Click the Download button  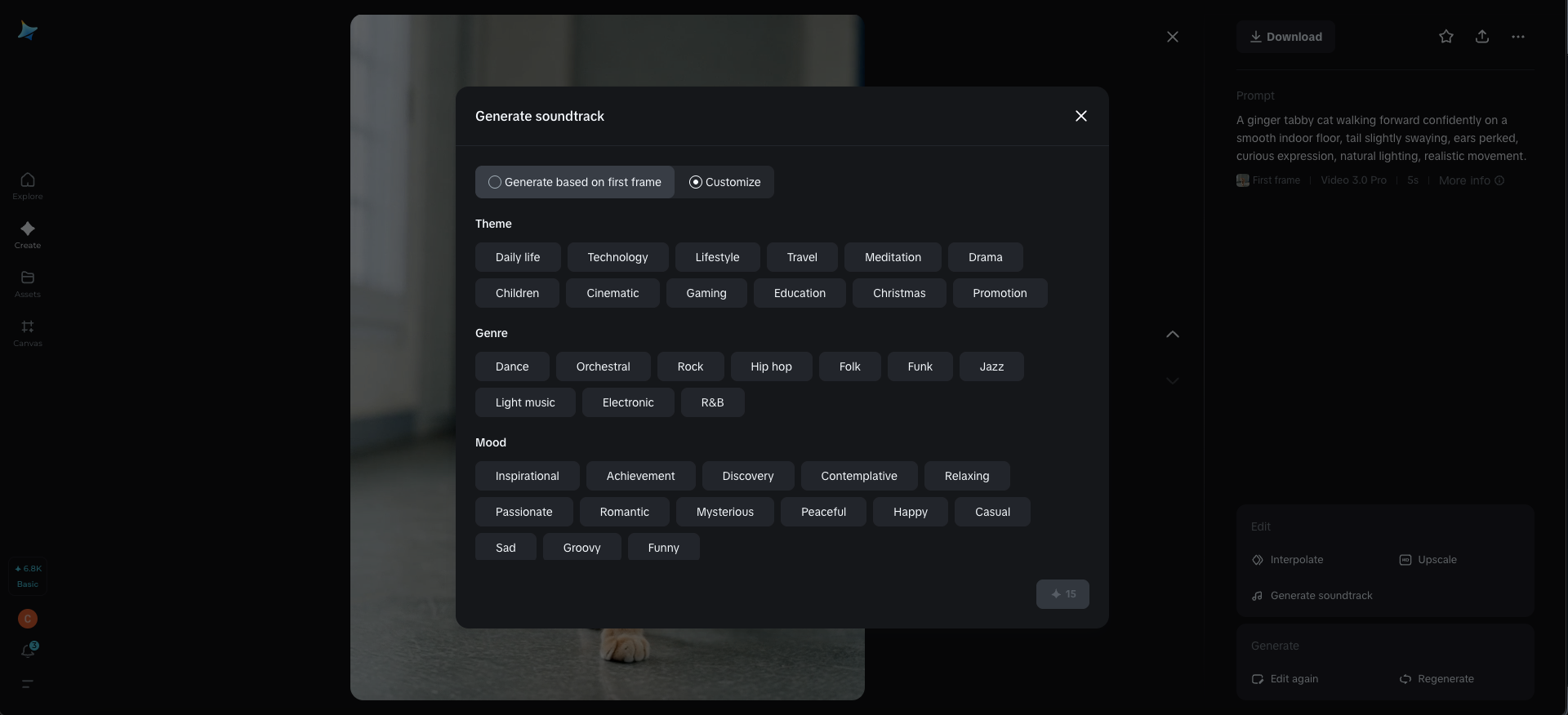click(1285, 37)
